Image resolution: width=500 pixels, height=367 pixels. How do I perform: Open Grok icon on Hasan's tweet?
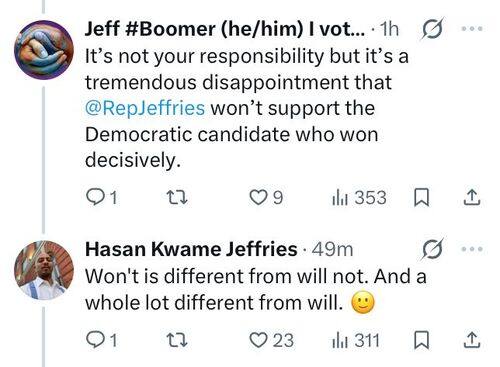433,249
